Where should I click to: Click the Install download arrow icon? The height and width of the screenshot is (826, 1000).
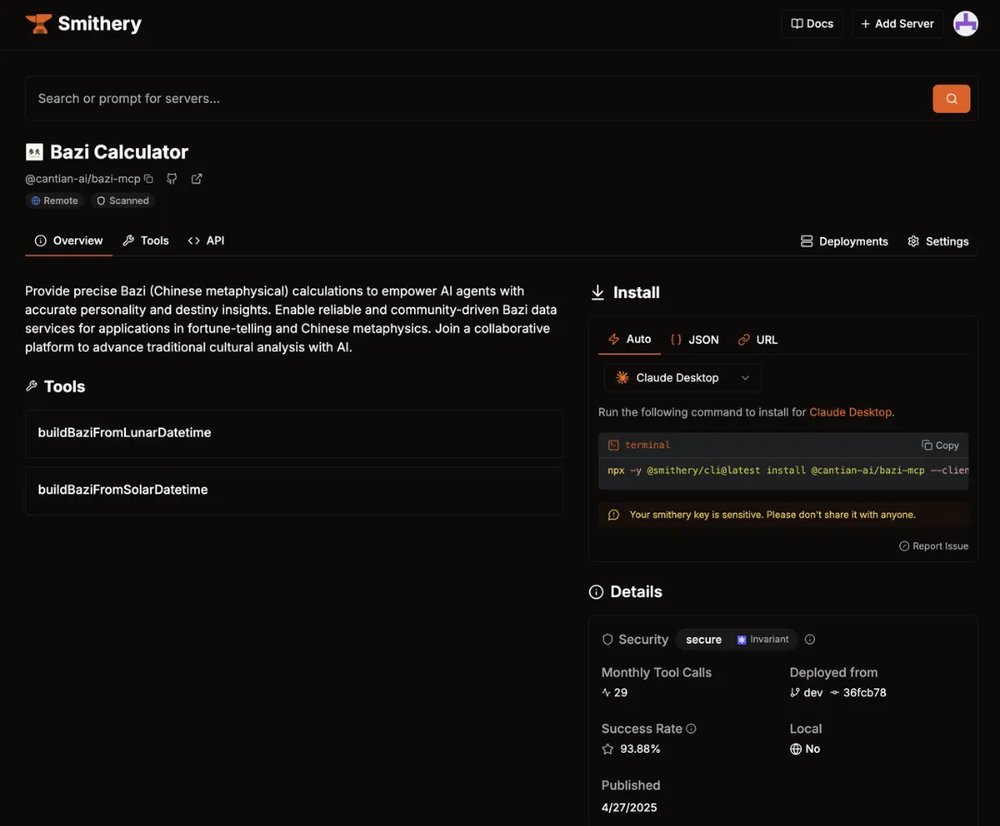[x=598, y=292]
